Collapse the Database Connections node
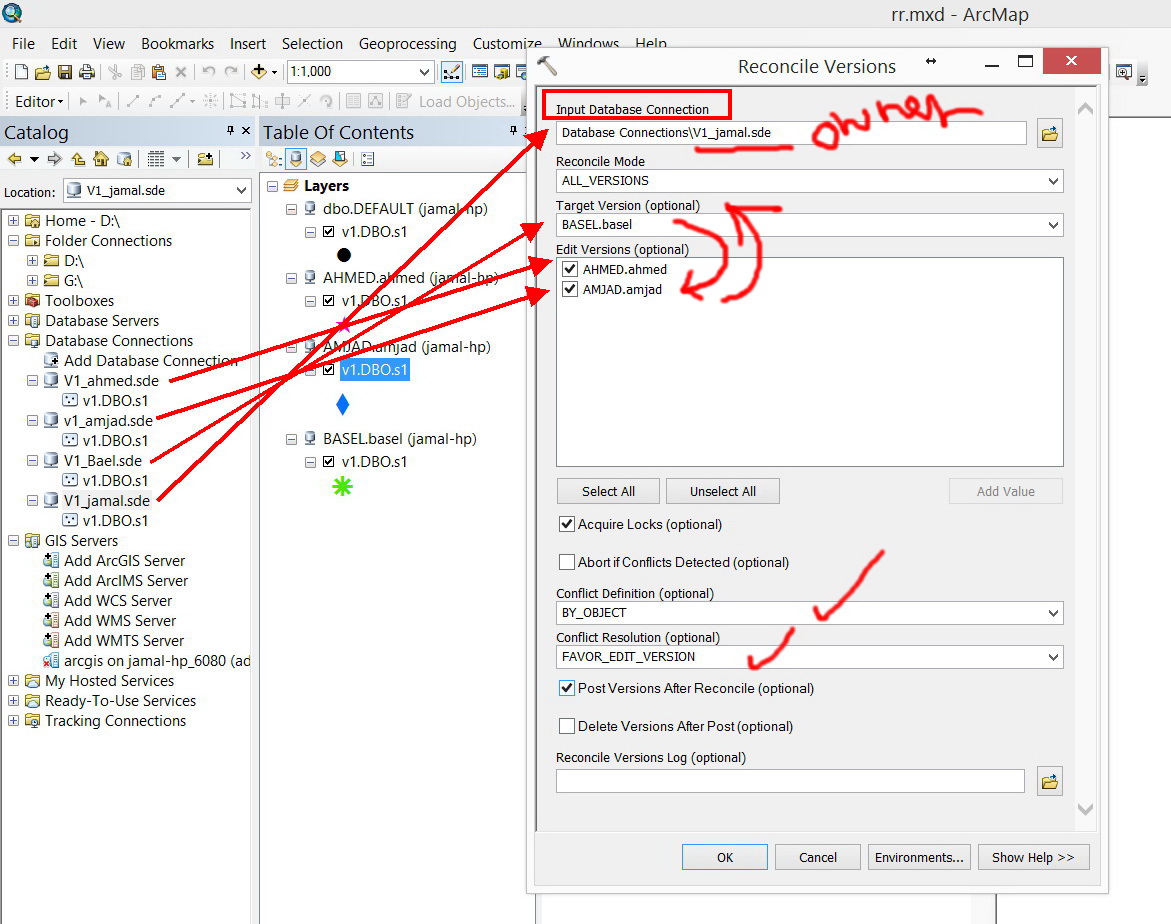Viewport: 1171px width, 924px height. 13,341
